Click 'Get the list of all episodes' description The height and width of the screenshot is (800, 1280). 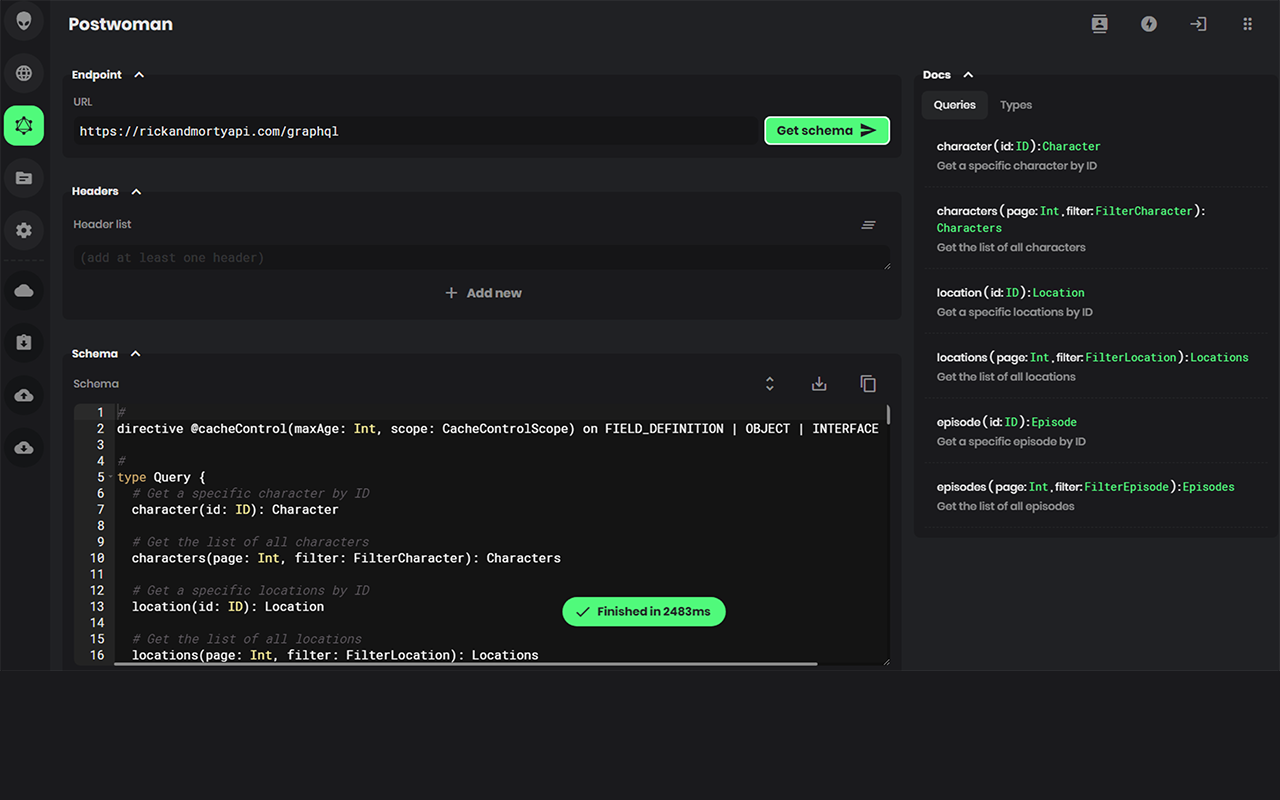click(1005, 506)
